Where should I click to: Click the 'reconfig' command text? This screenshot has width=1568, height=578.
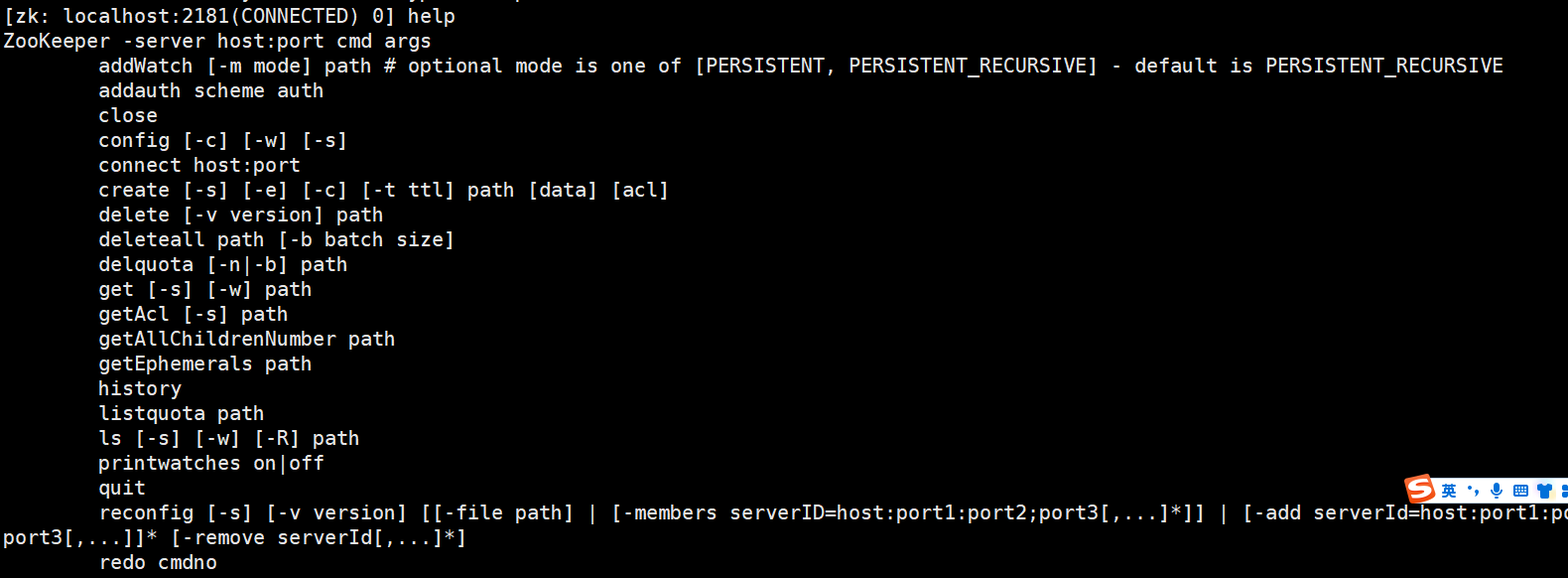(147, 513)
